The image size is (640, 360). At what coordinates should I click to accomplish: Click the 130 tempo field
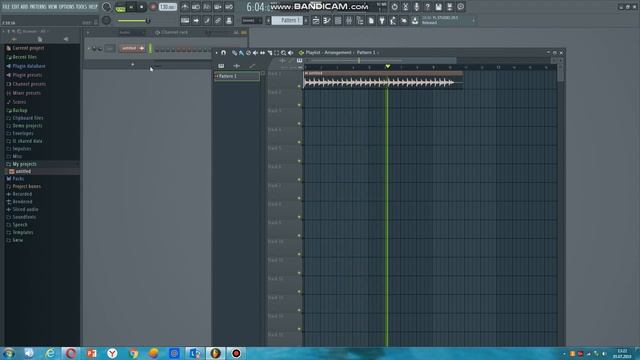point(167,7)
